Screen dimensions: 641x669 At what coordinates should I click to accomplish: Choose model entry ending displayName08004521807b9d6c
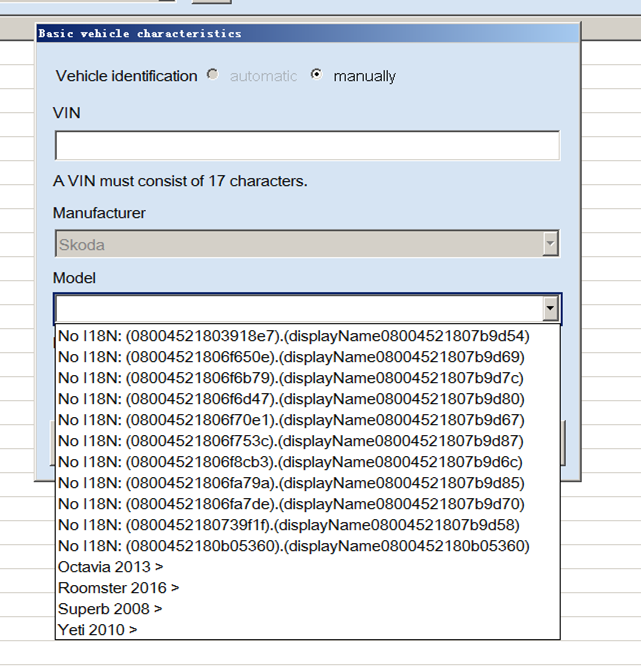click(307, 462)
